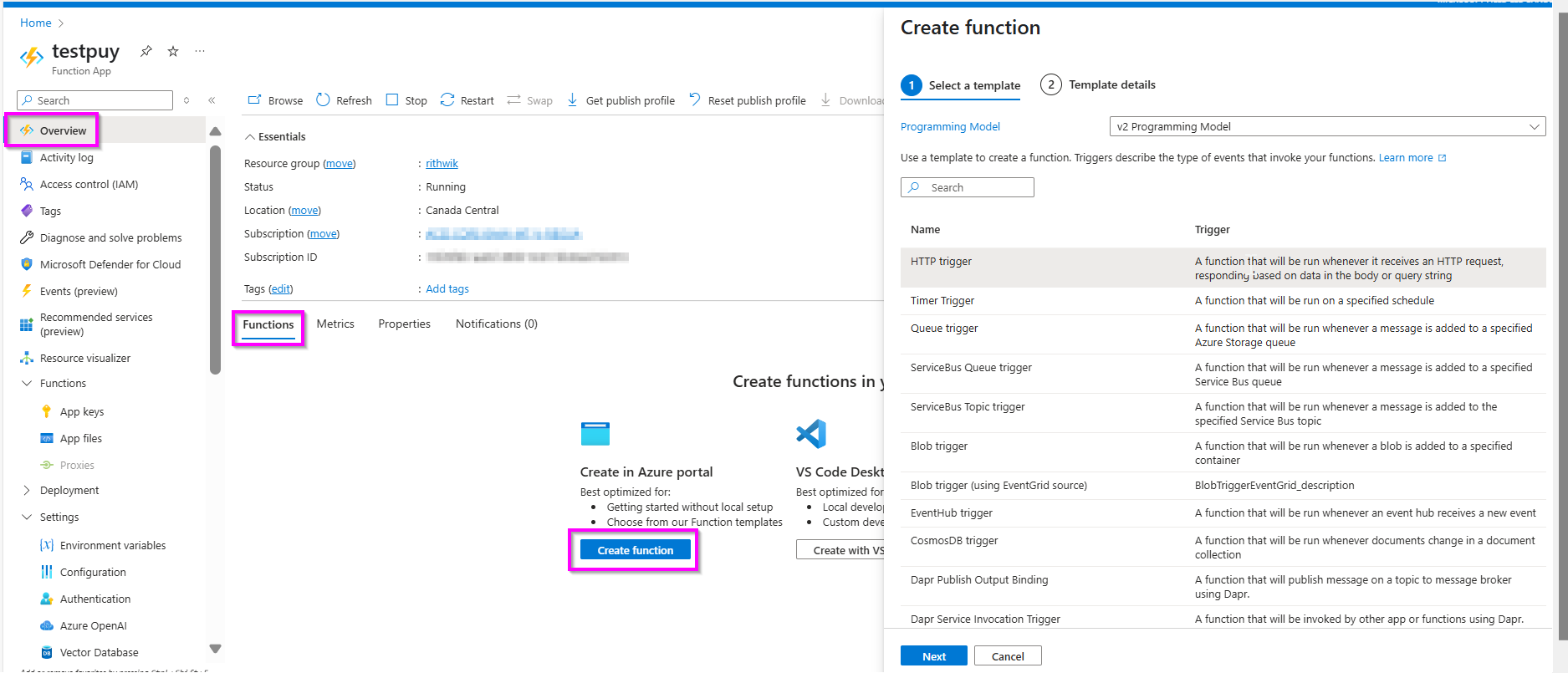Image resolution: width=1568 pixels, height=673 pixels.
Task: Open Microsoft Defender for Cloud
Action: pyautogui.click(x=110, y=264)
